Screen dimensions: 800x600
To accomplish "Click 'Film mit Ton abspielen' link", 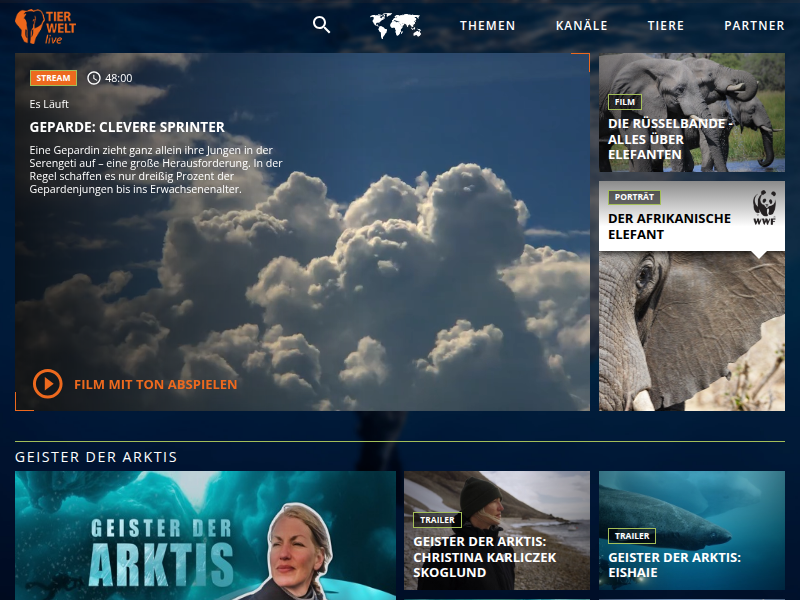I will click(x=155, y=384).
